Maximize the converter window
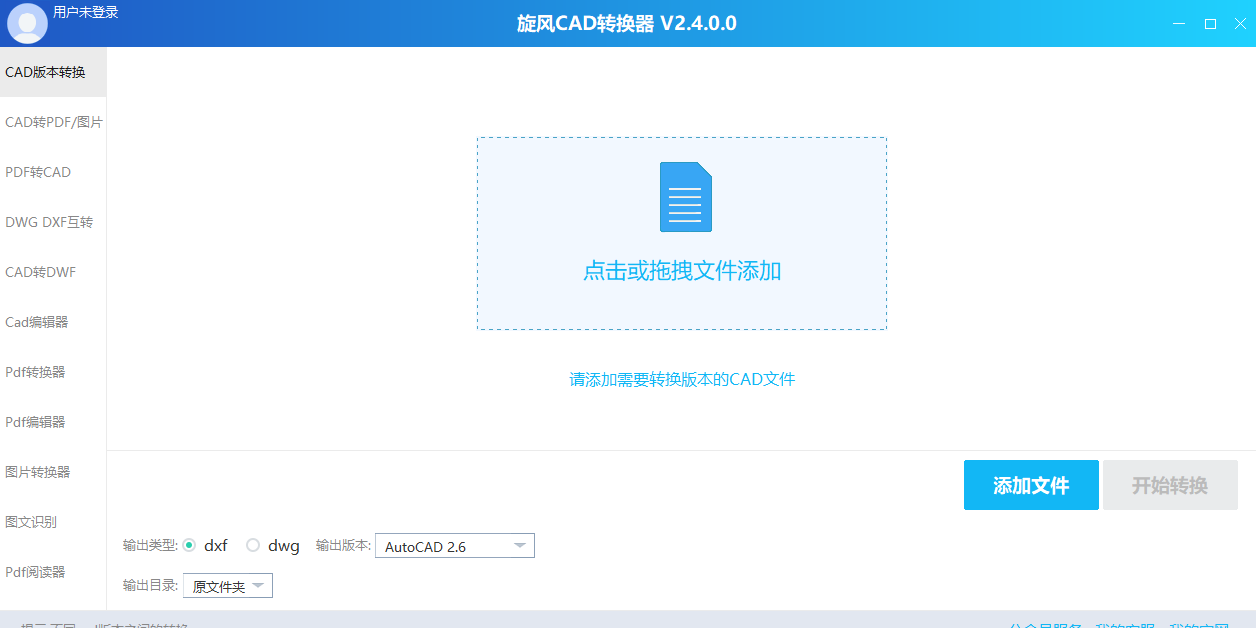 pyautogui.click(x=1210, y=24)
